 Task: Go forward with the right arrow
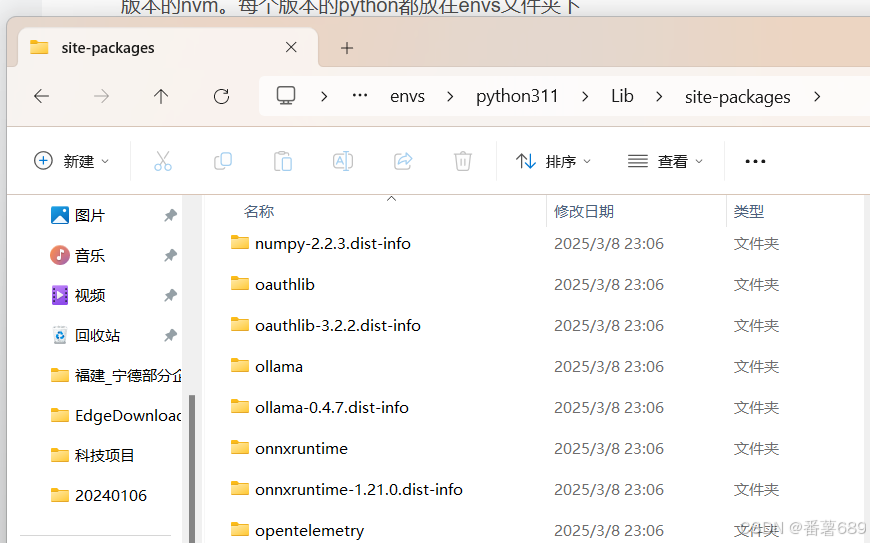101,97
